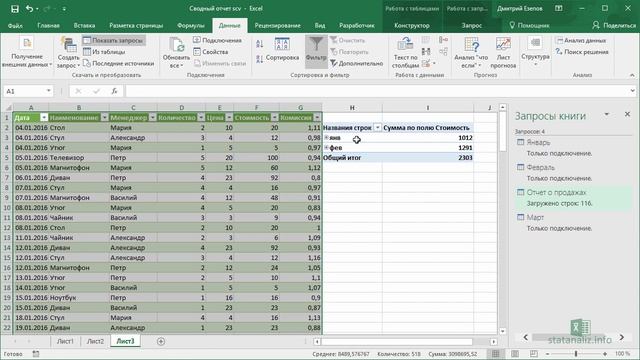Open the Дата column filter dropdown
Viewport: 640px width, 360px height.
(x=44, y=118)
